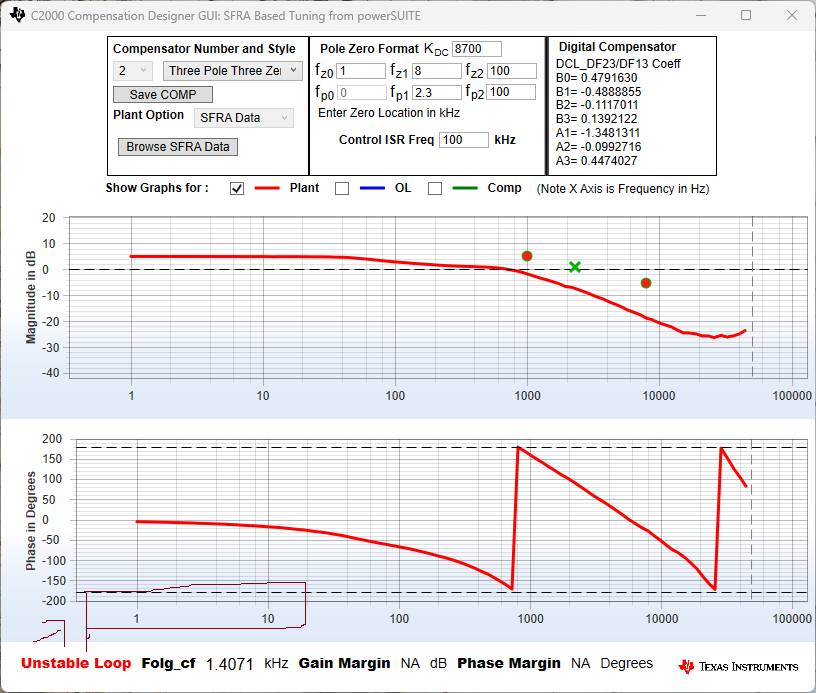816x693 pixels.
Task: Click the DCL_DF23/DF13 Coeff text
Action: tap(618, 64)
